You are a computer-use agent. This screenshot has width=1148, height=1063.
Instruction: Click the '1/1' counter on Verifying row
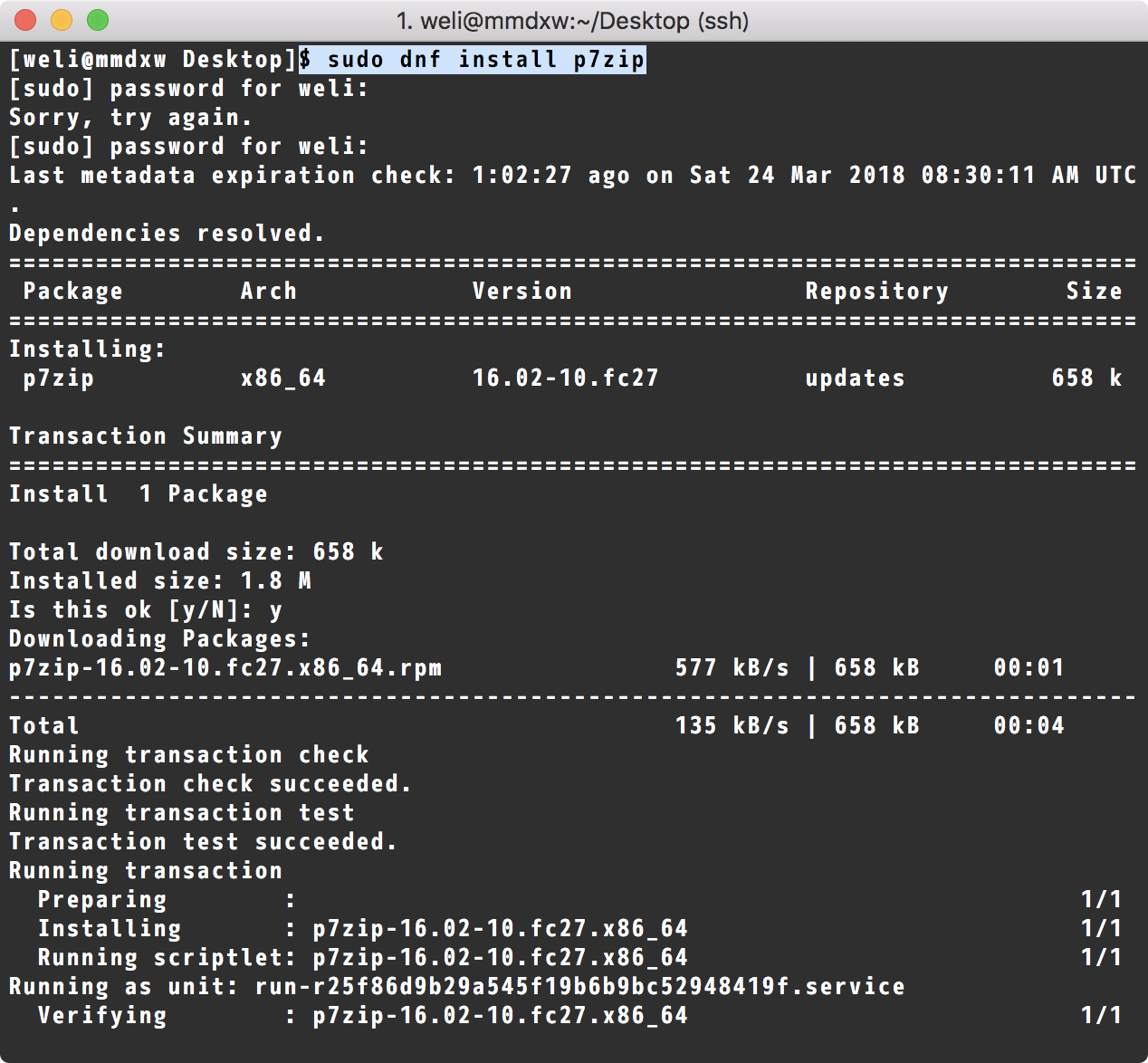pos(1102,1016)
